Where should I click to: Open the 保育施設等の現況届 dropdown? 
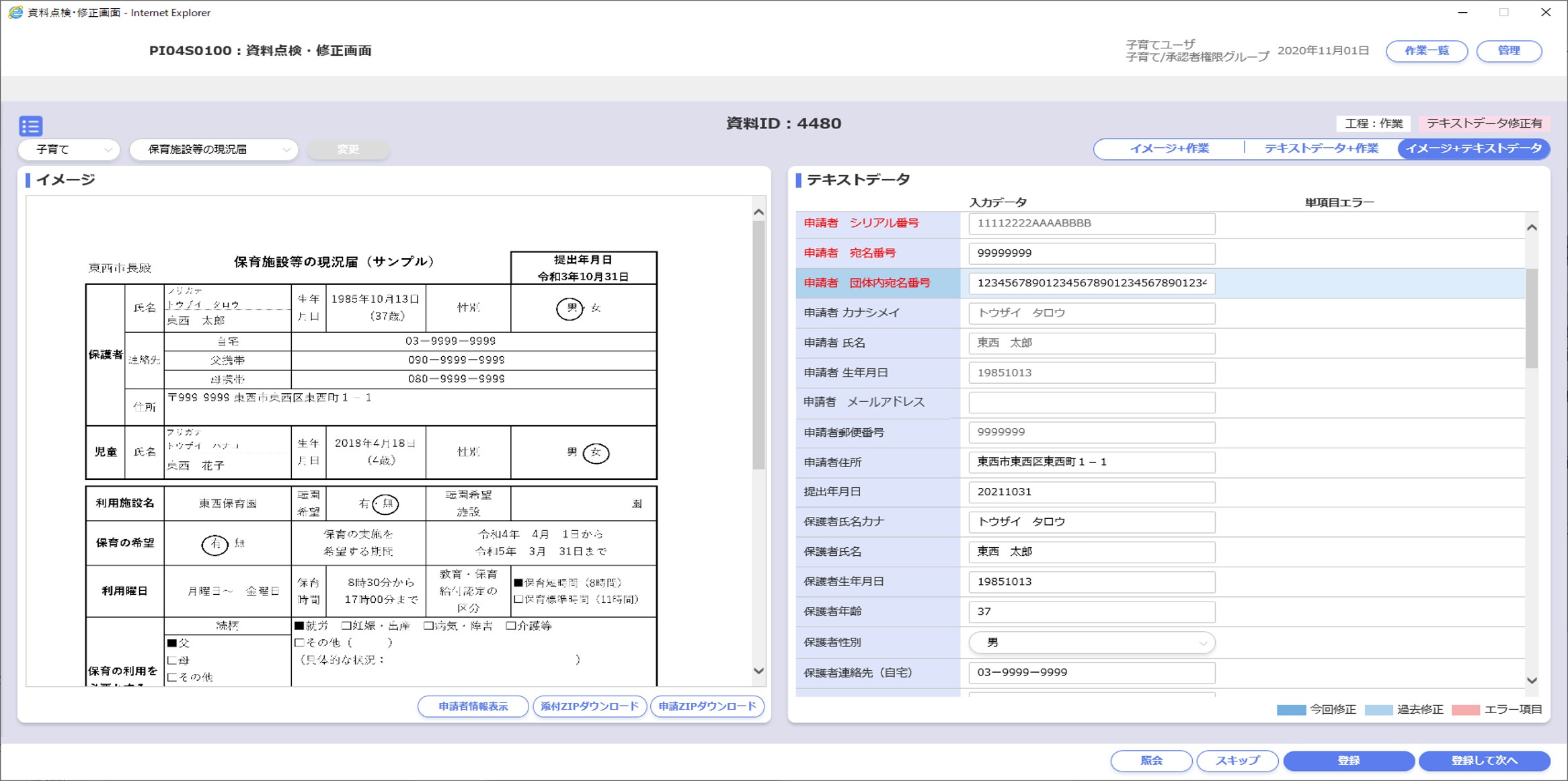(214, 149)
